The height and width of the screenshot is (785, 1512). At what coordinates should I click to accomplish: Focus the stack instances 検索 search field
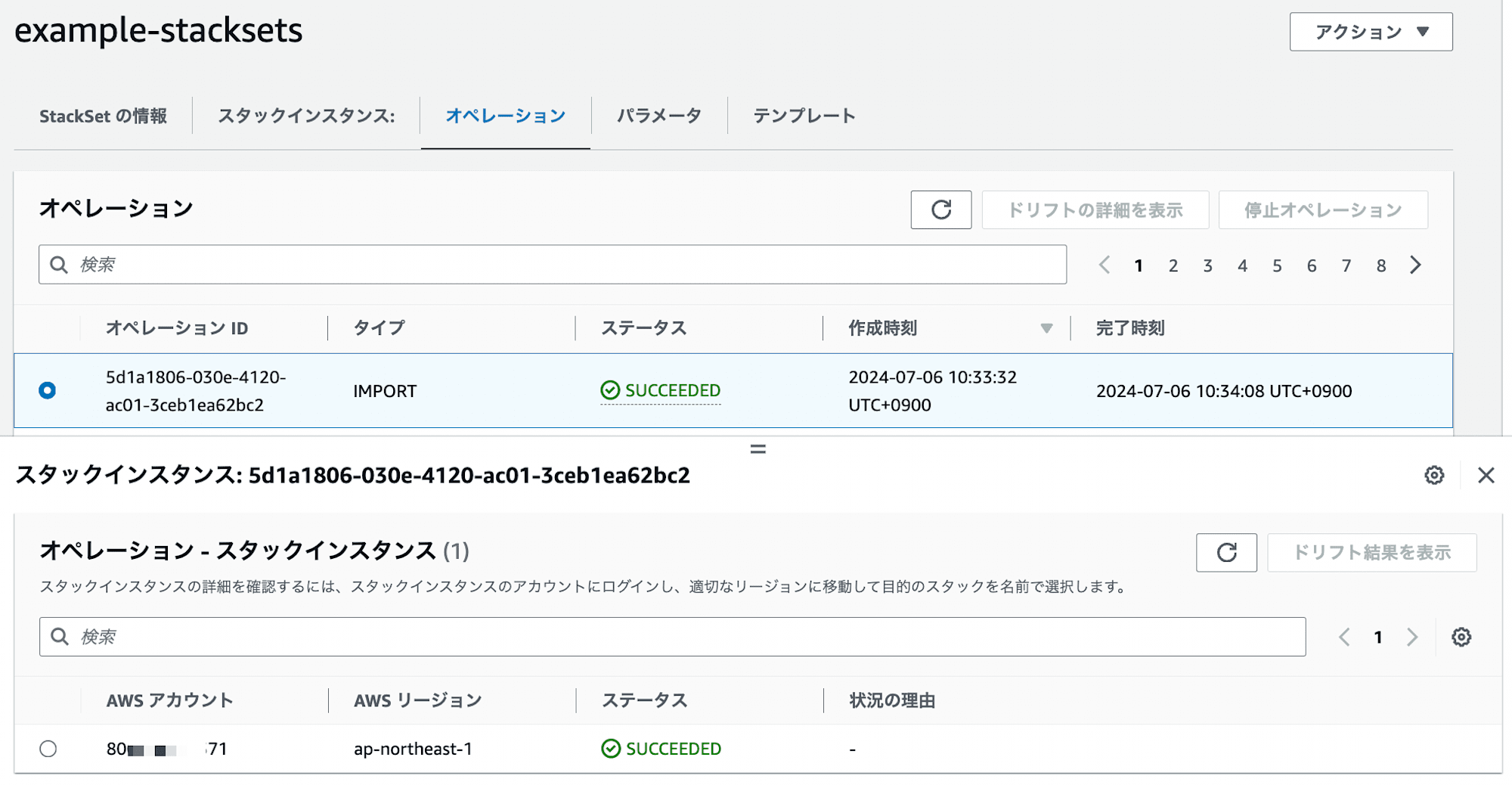[x=672, y=637]
